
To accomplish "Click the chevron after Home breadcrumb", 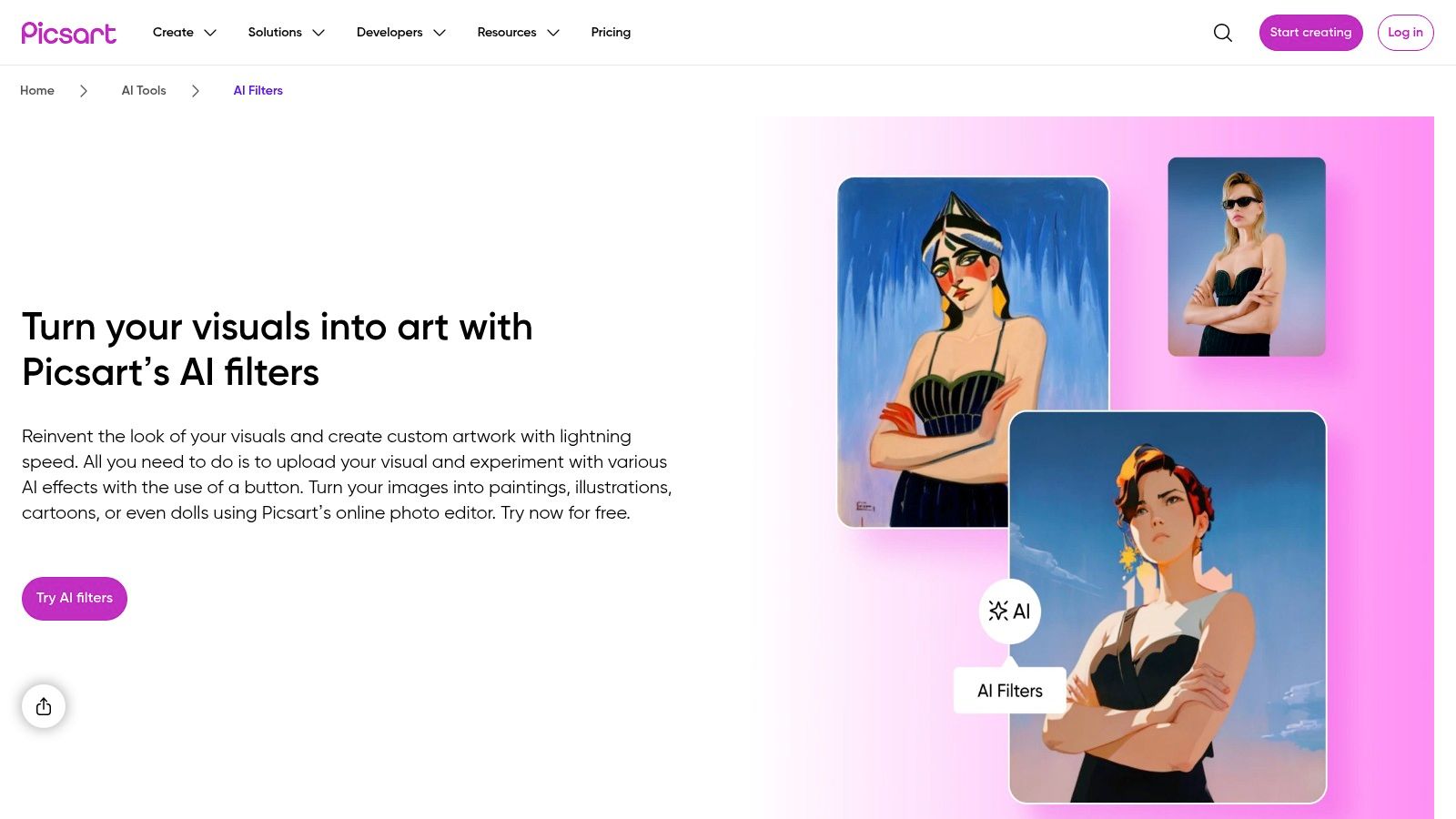I will (84, 91).
